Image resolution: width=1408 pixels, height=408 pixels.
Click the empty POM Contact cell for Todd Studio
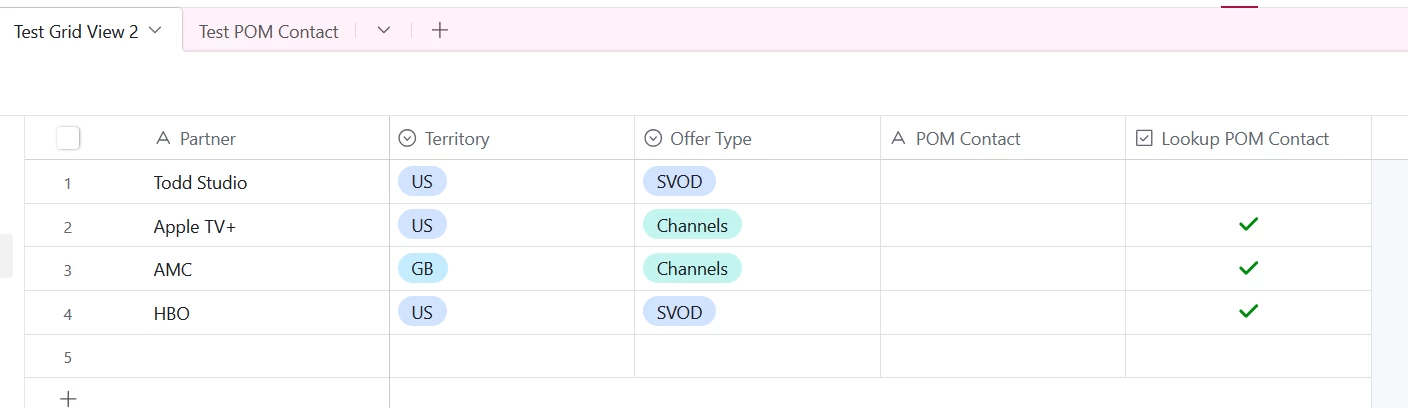click(1003, 182)
